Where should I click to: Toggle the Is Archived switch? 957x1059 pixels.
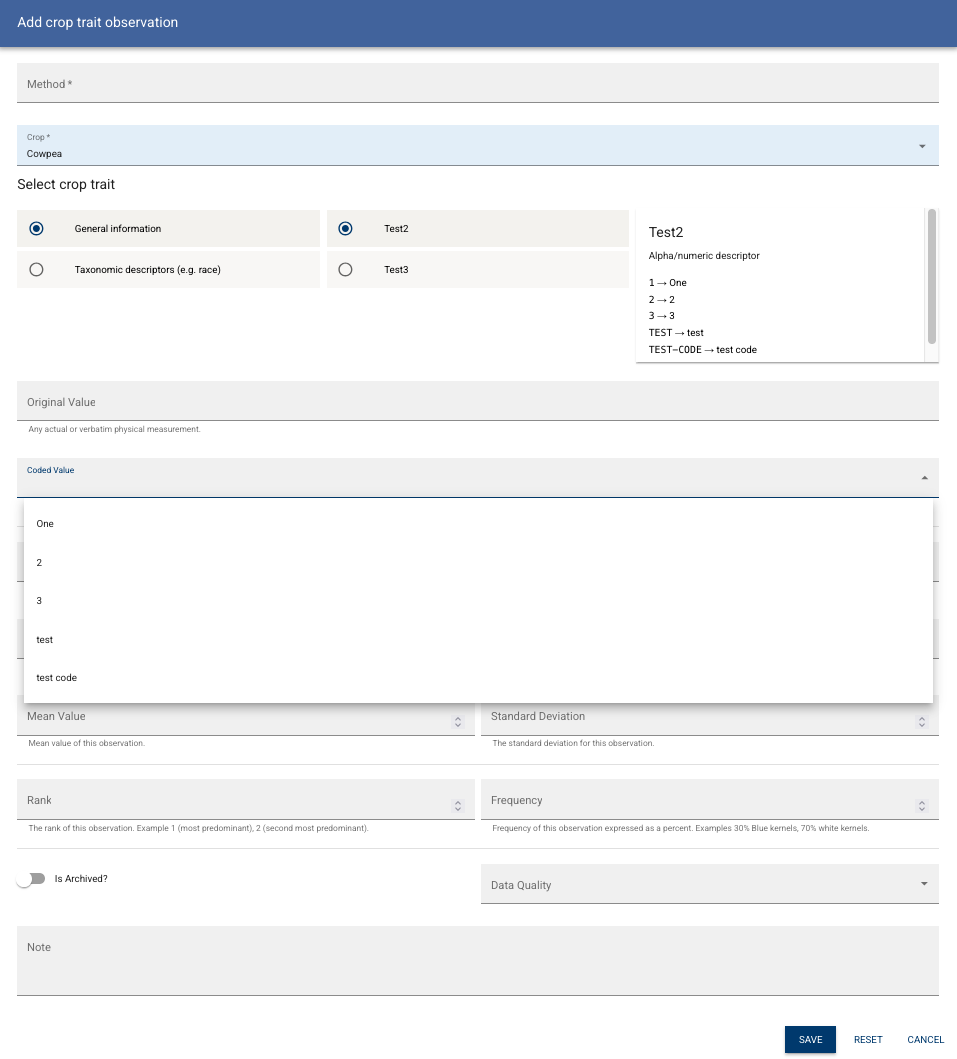31,878
